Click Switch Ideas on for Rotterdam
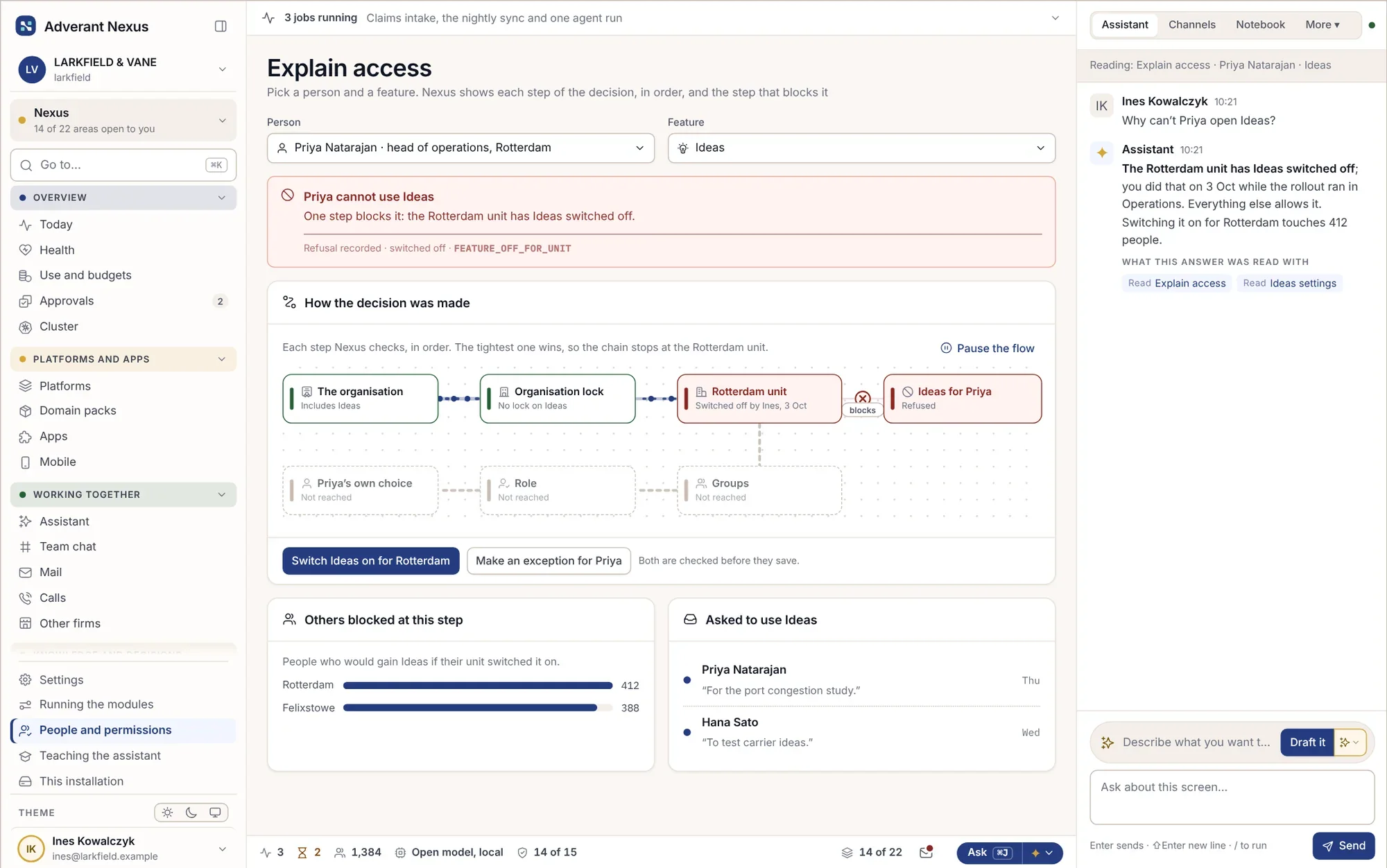 pyautogui.click(x=370, y=561)
